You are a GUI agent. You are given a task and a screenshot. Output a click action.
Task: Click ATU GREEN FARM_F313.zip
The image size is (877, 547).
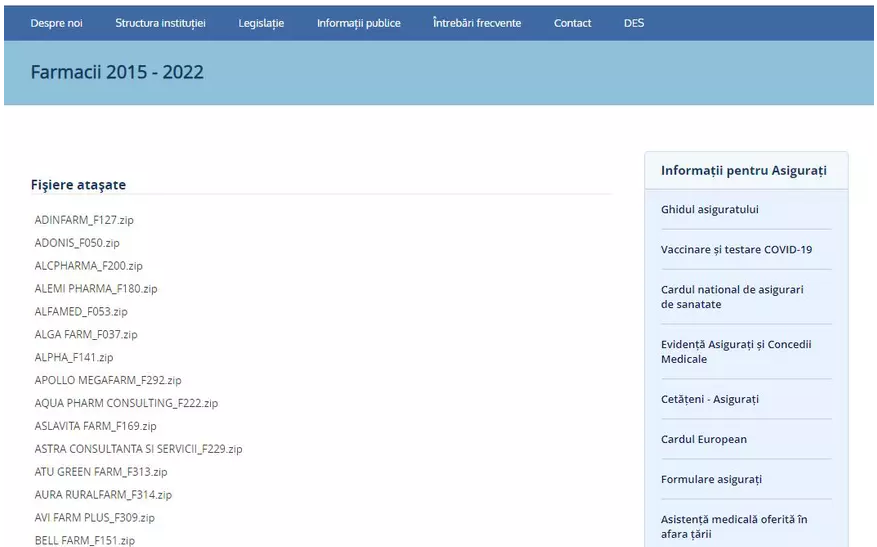click(x=101, y=472)
